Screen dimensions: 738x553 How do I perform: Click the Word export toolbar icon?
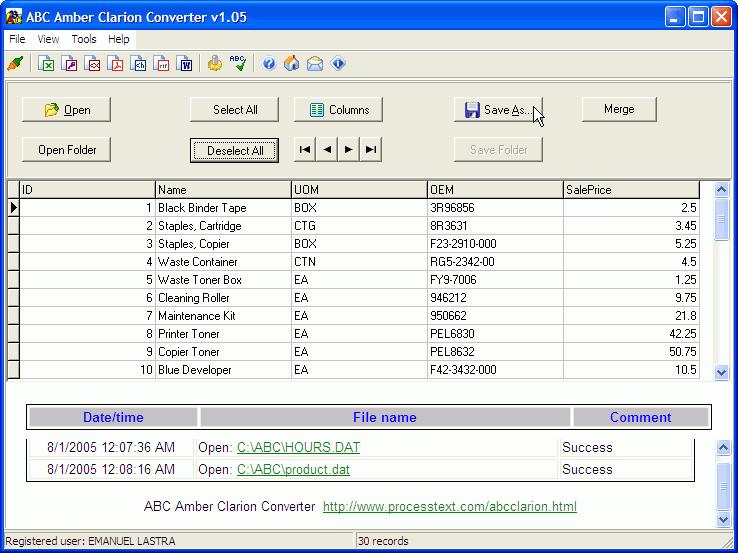point(185,64)
